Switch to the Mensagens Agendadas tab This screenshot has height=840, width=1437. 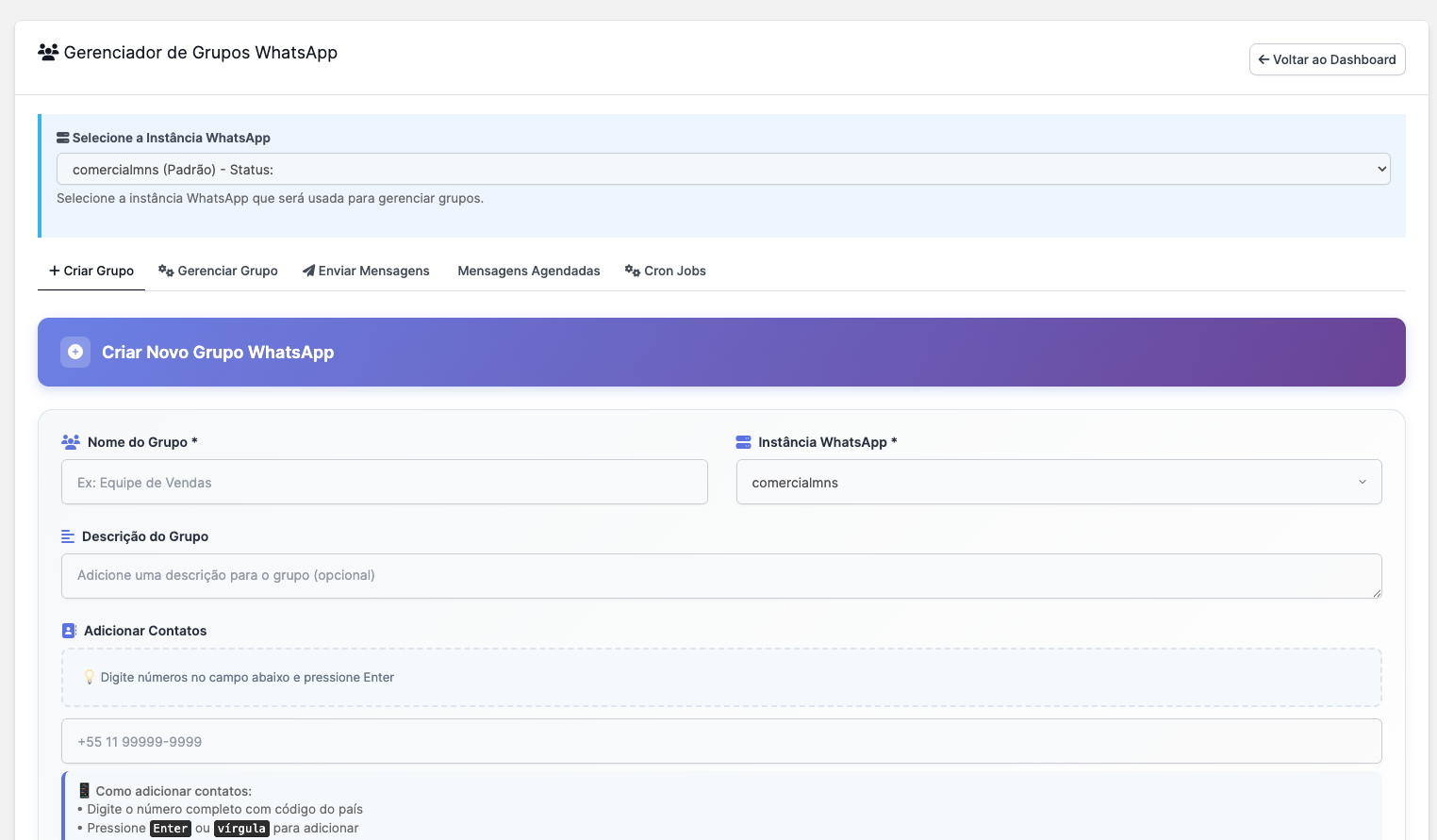click(x=529, y=271)
